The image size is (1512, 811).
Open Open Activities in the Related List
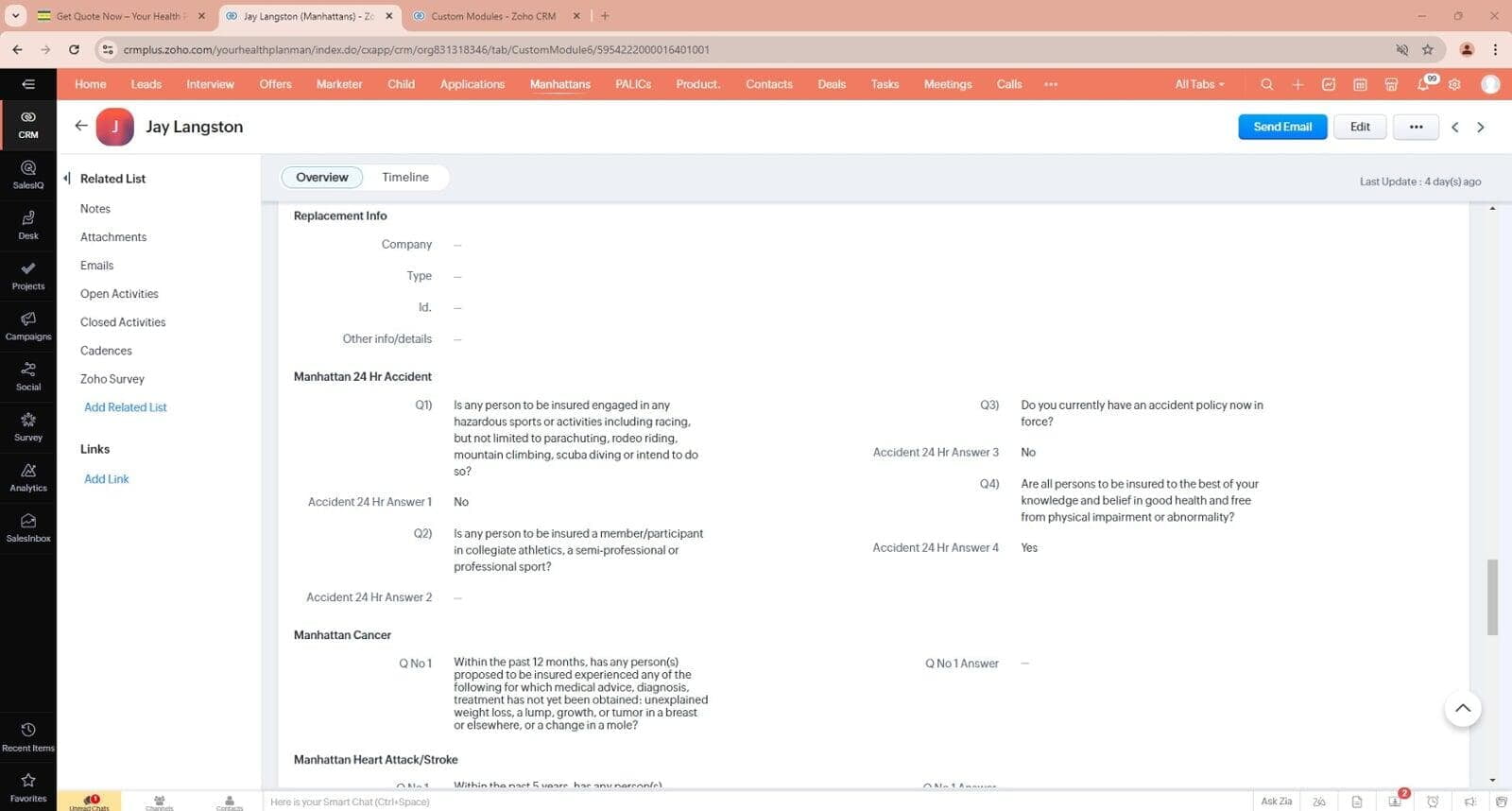pyautogui.click(x=119, y=294)
